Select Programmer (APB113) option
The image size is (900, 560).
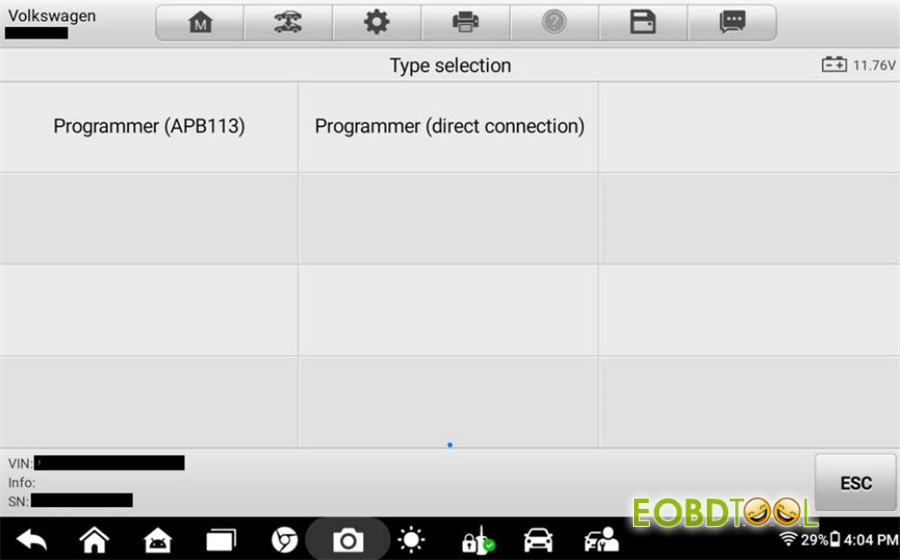click(x=149, y=127)
